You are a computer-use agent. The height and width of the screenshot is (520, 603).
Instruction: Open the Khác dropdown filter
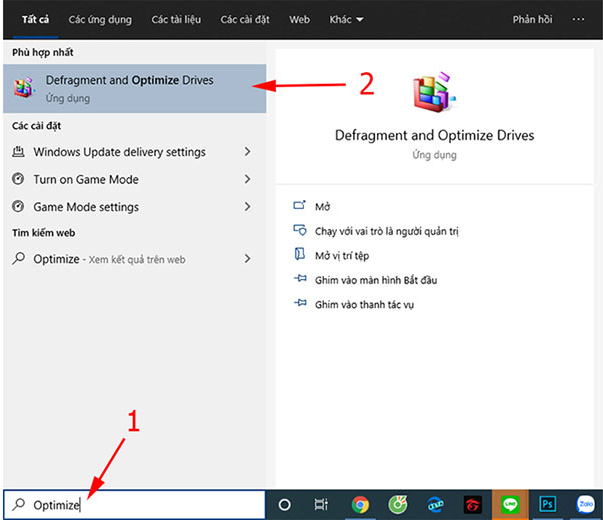[x=346, y=19]
